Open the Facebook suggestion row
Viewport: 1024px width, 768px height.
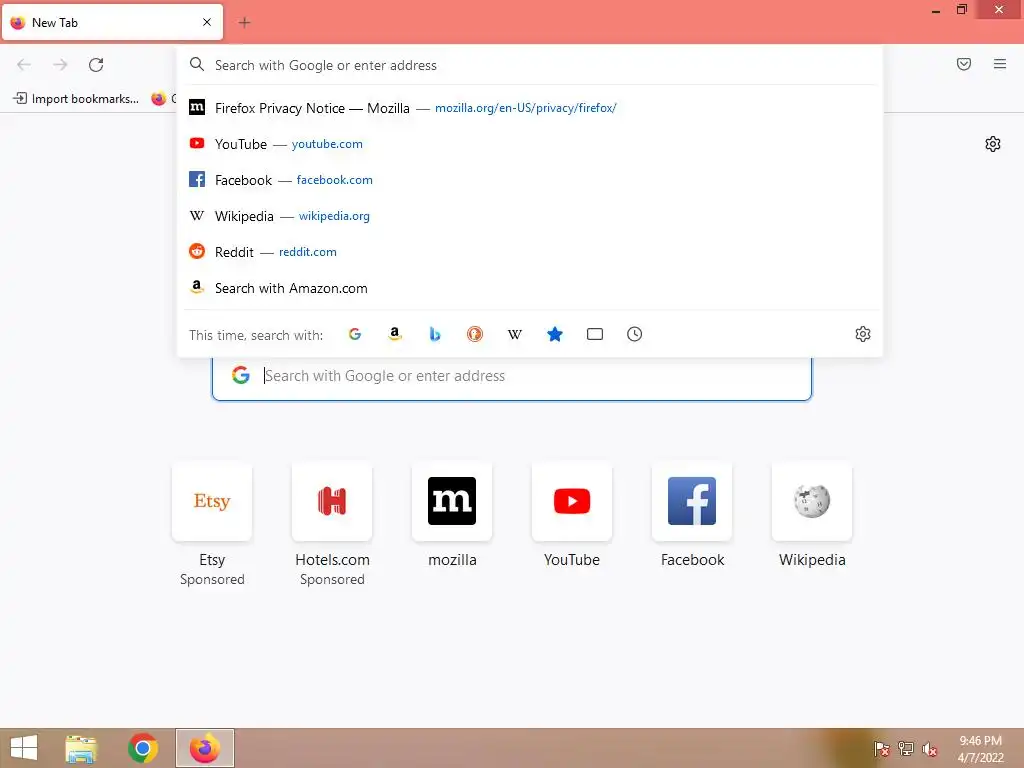pos(530,180)
